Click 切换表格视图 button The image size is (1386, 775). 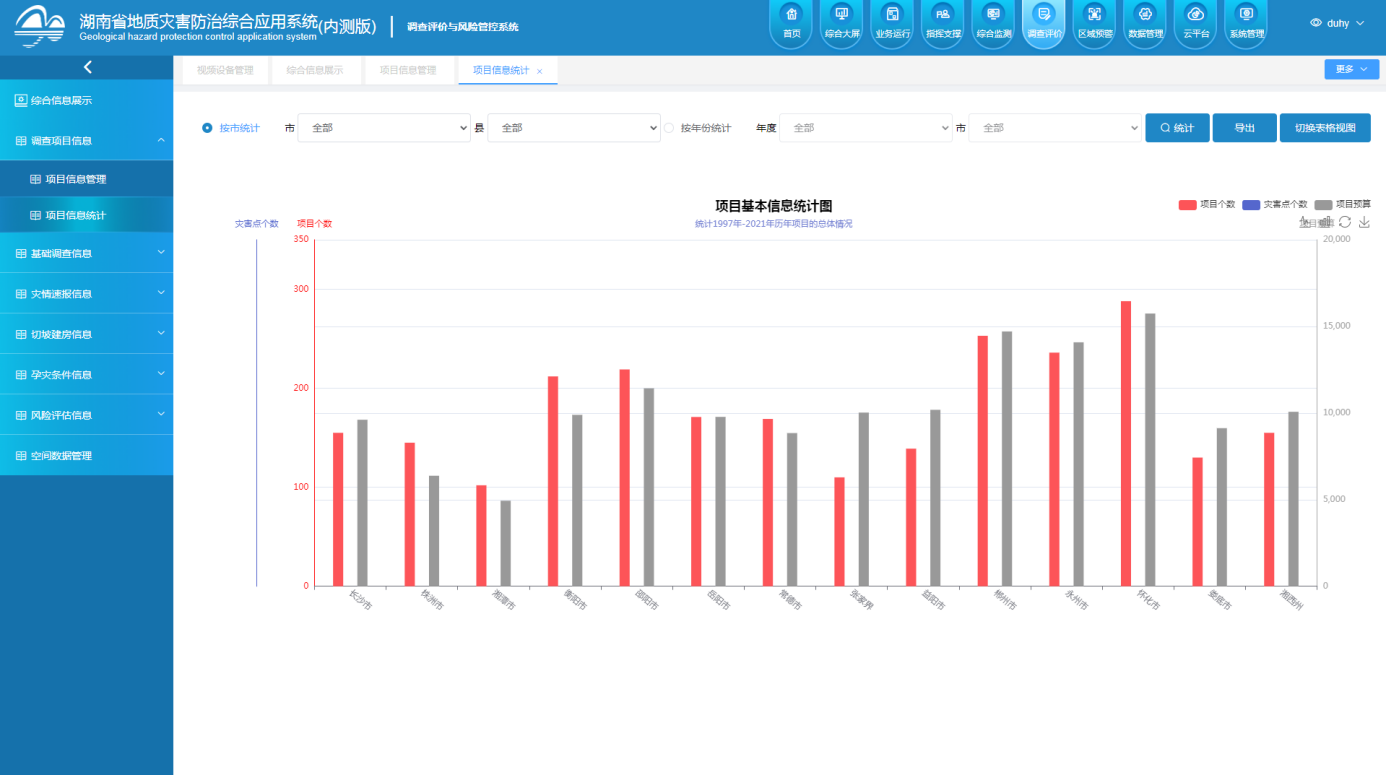pyautogui.click(x=1324, y=128)
